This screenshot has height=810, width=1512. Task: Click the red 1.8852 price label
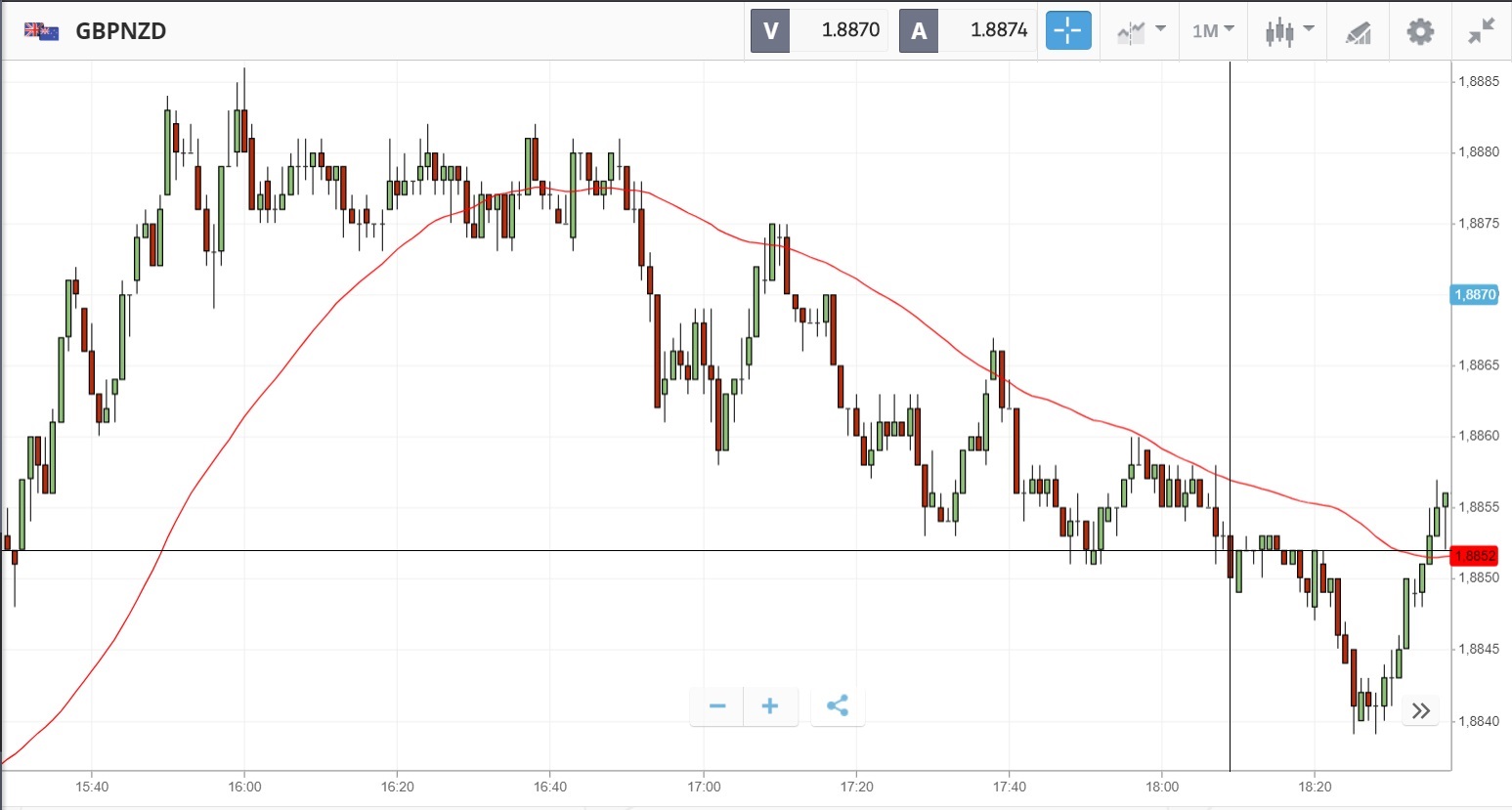(x=1474, y=556)
